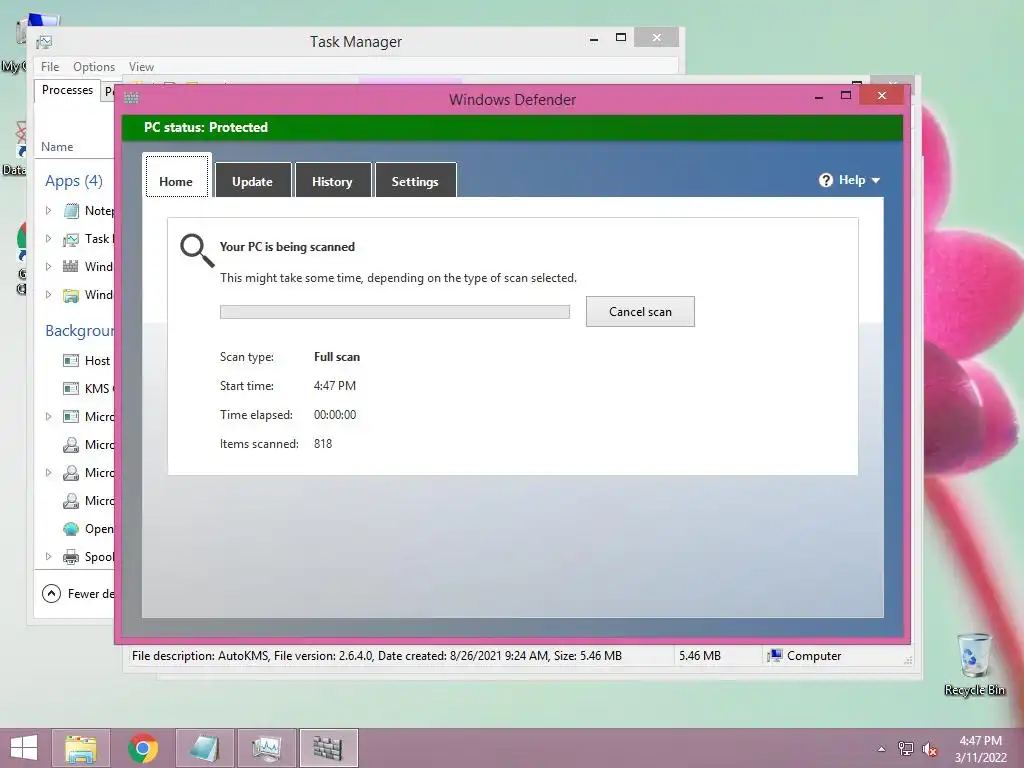Minimize the Windows Defender window
Viewport: 1024px width, 768px height.
[x=819, y=97]
